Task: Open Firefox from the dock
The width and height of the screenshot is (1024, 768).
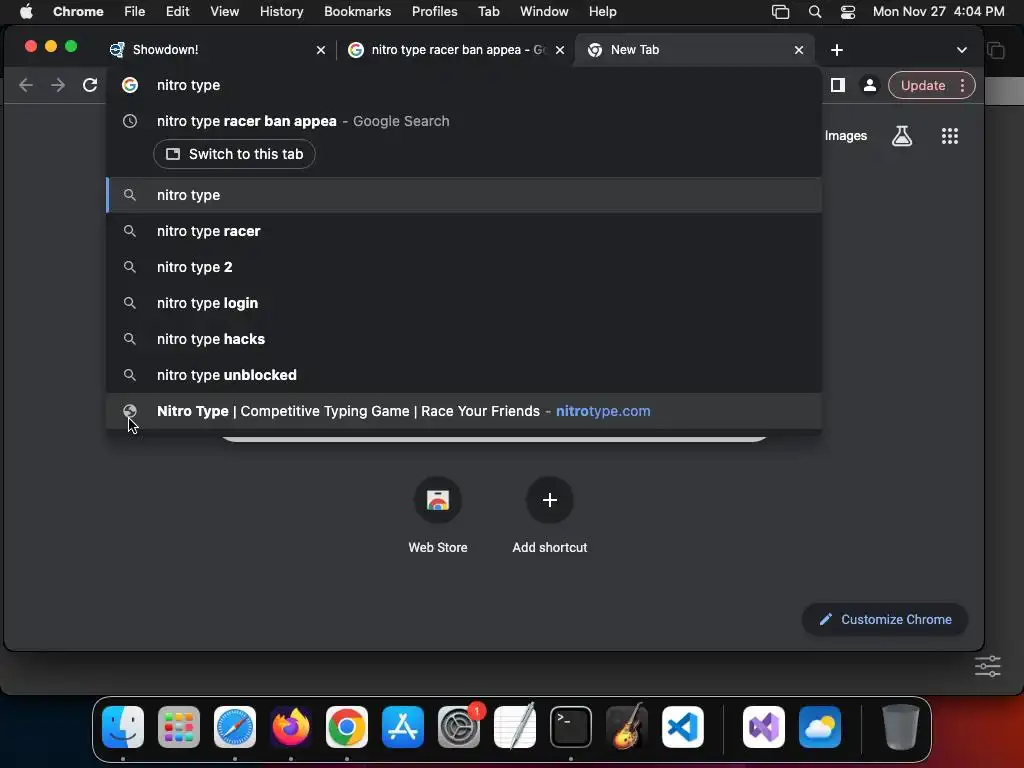Action: pyautogui.click(x=291, y=727)
